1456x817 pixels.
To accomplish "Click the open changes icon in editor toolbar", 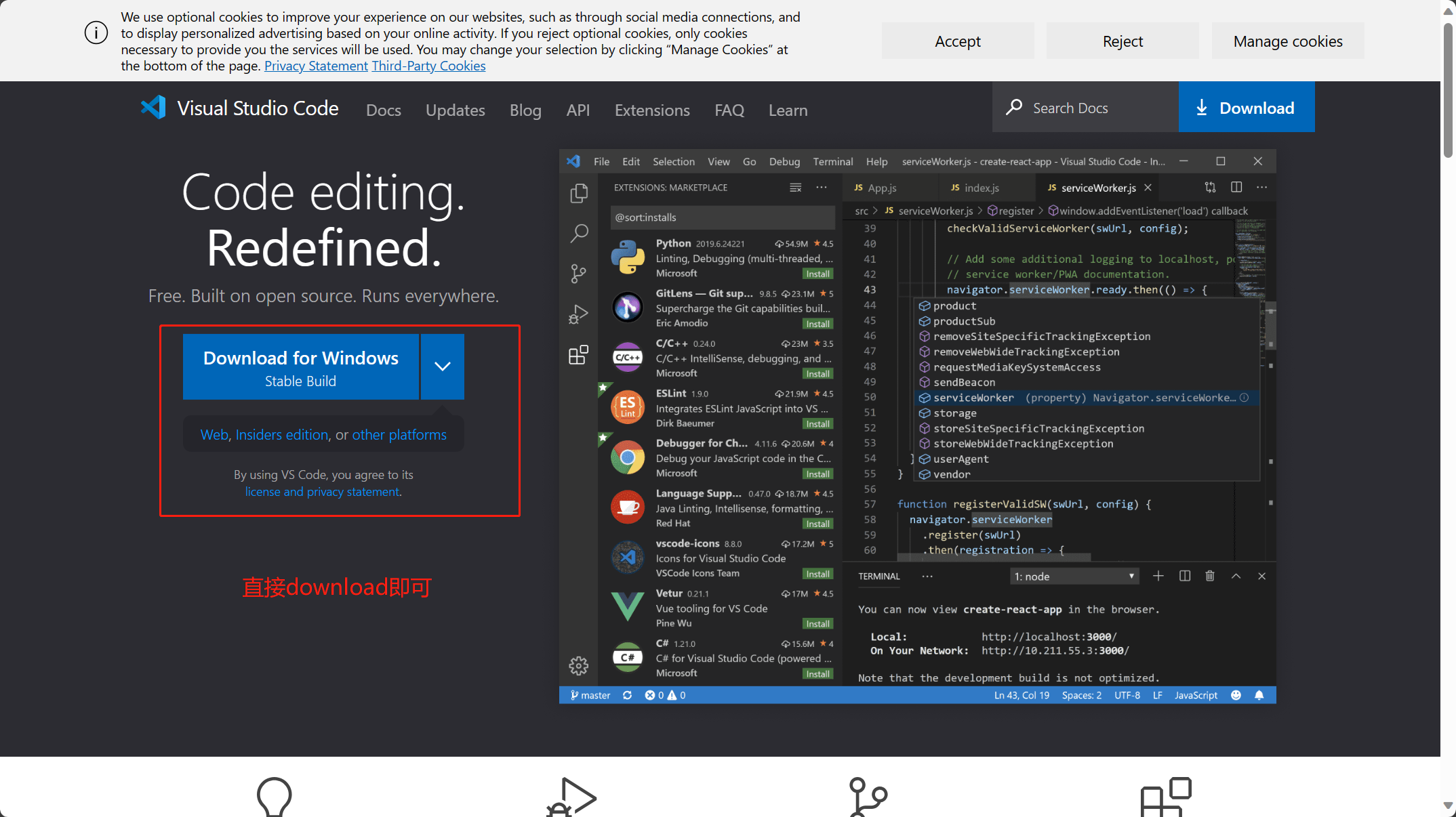I will 1211,187.
